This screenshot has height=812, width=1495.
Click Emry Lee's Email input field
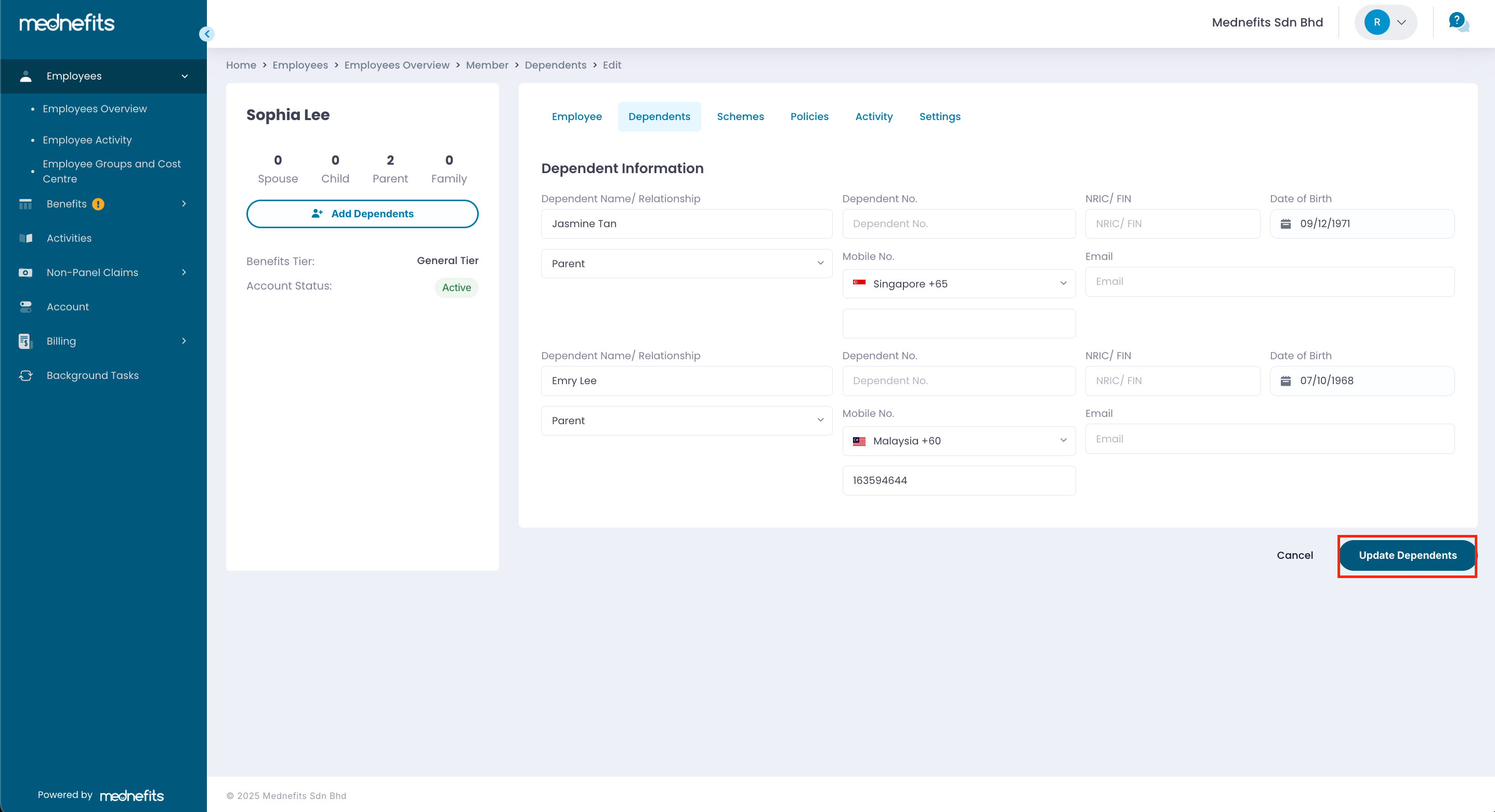pyautogui.click(x=1269, y=439)
